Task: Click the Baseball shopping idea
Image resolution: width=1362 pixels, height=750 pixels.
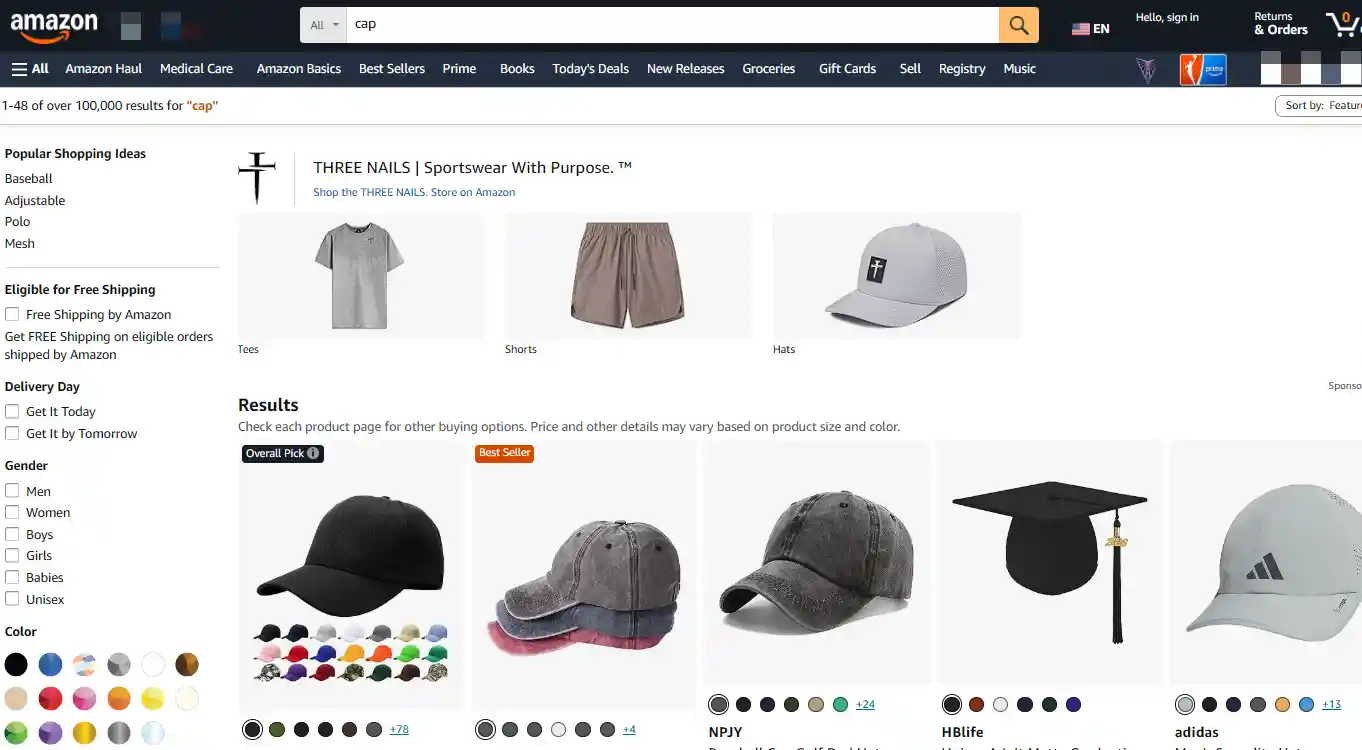Action: click(29, 178)
